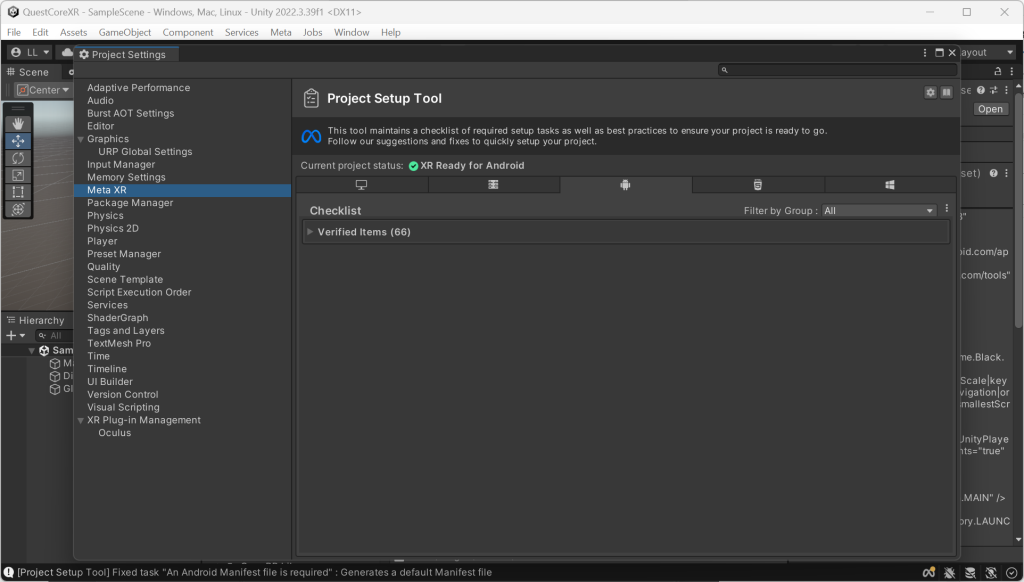Click the Meta icon in status bar
The width and height of the screenshot is (1024, 582).
pyautogui.click(x=929, y=572)
